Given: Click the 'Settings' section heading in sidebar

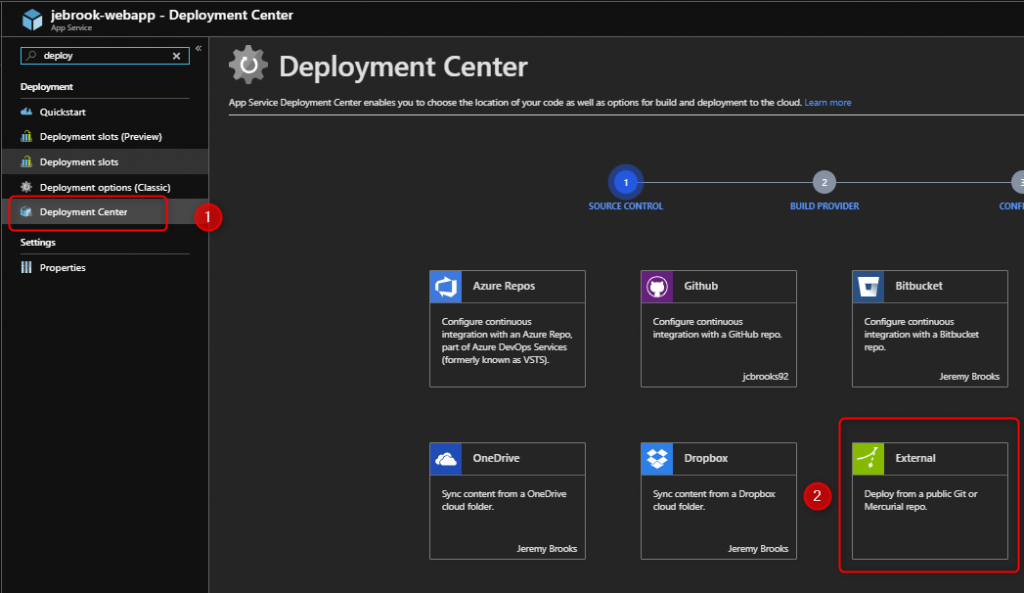Looking at the screenshot, I should (x=38, y=242).
